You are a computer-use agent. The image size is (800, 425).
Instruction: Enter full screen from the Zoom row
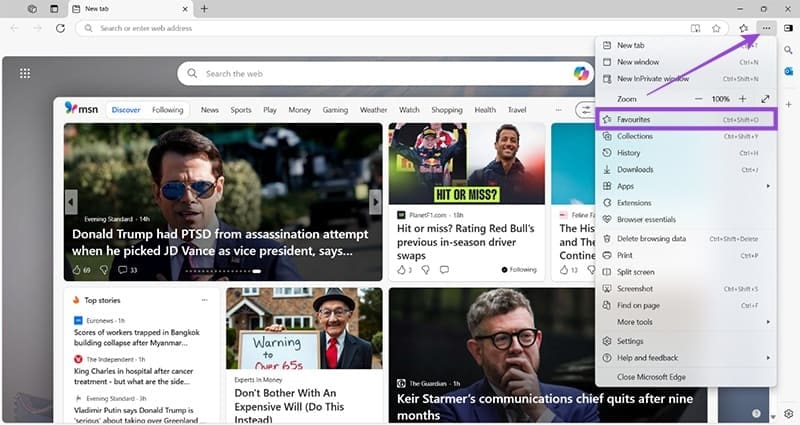coord(765,99)
